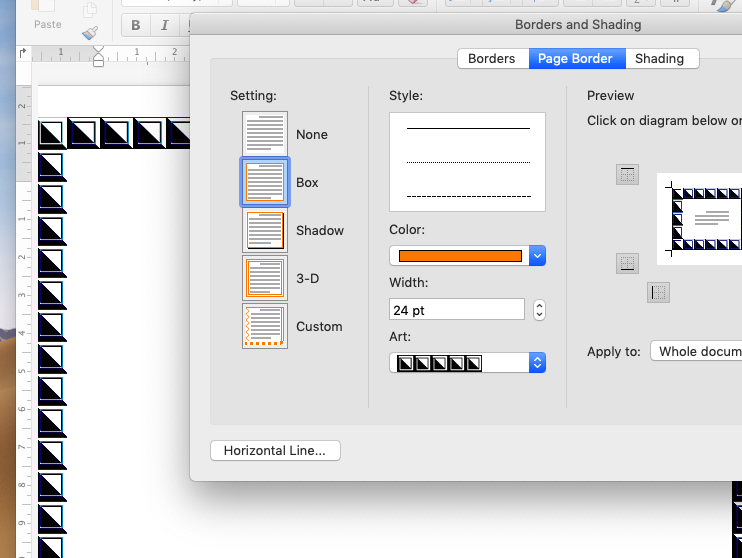Viewport: 742px width, 558px height.
Task: Click the Horizontal Line... button
Action: tap(275, 450)
